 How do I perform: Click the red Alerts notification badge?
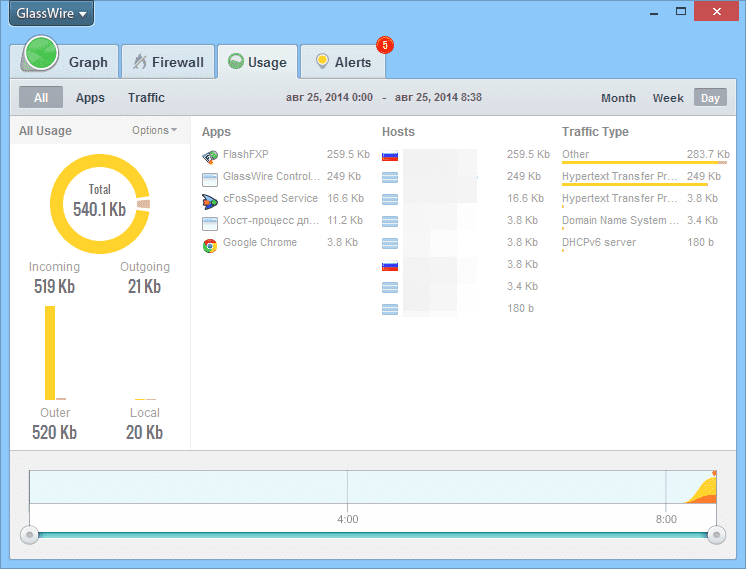[x=384, y=45]
